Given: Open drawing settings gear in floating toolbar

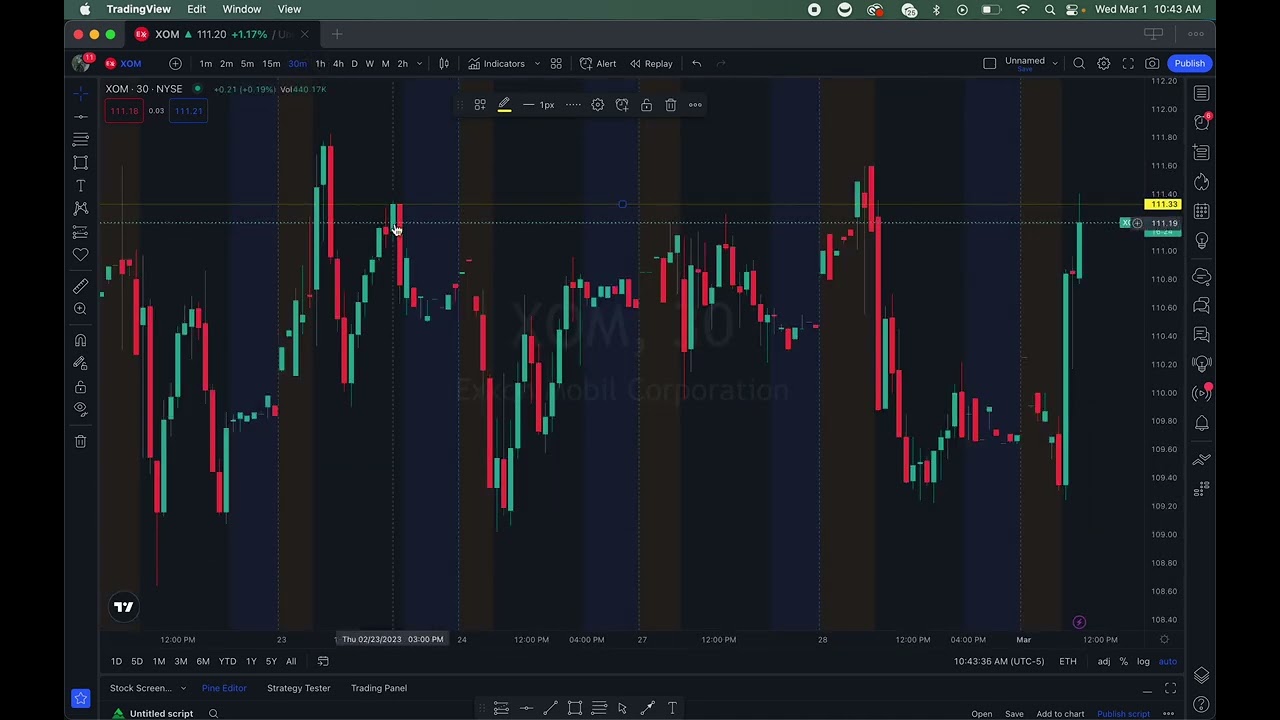Looking at the screenshot, I should click(598, 105).
